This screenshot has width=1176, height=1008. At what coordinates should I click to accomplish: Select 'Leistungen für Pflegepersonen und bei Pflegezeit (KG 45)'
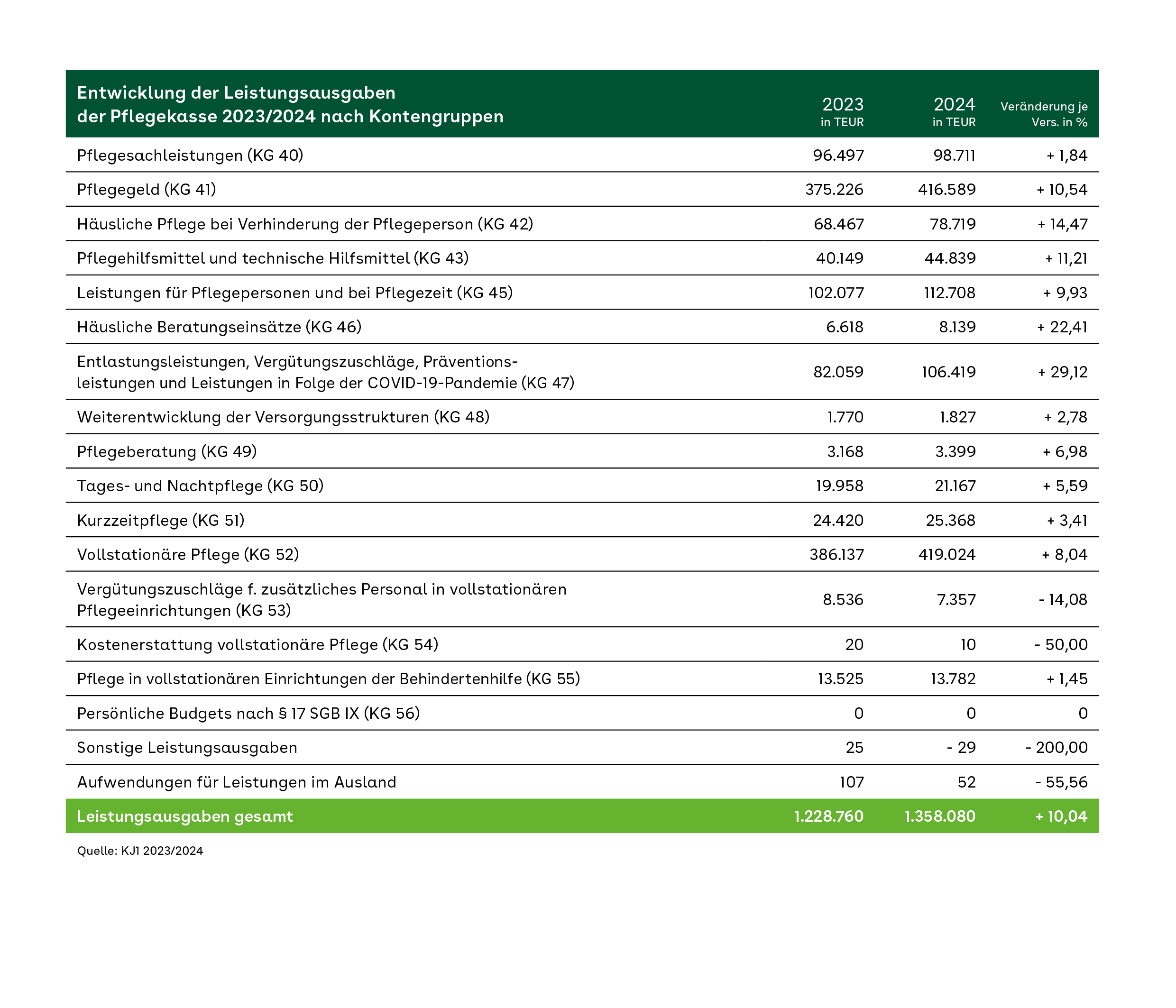(294, 293)
